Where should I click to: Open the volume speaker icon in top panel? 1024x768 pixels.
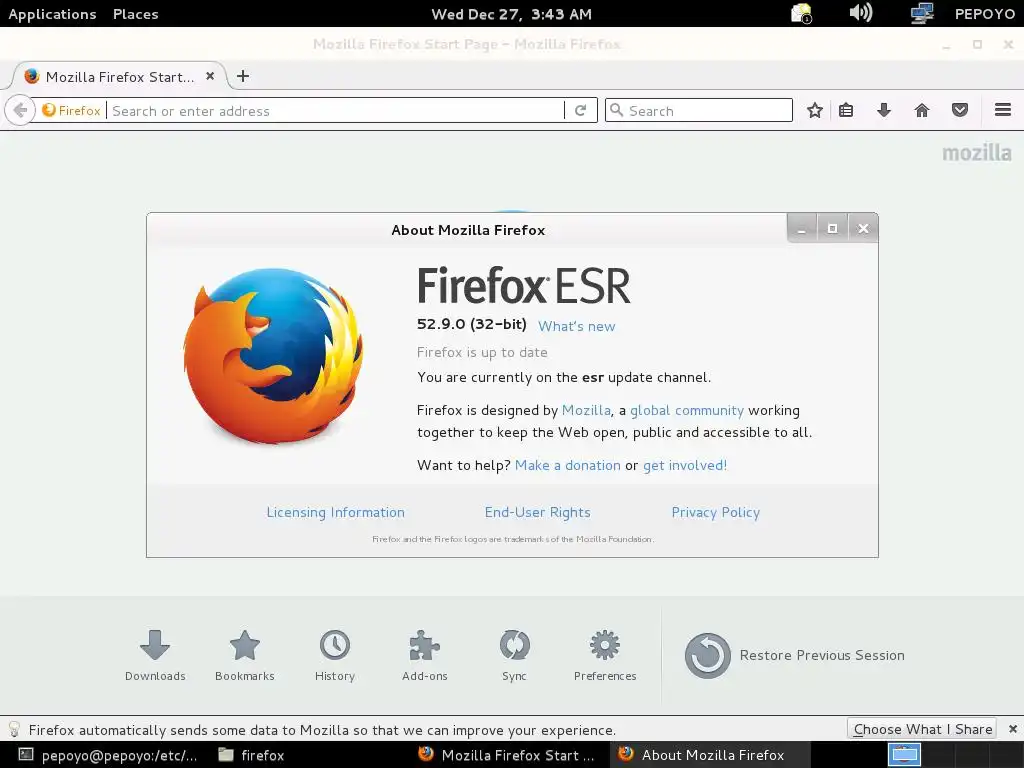click(x=861, y=12)
